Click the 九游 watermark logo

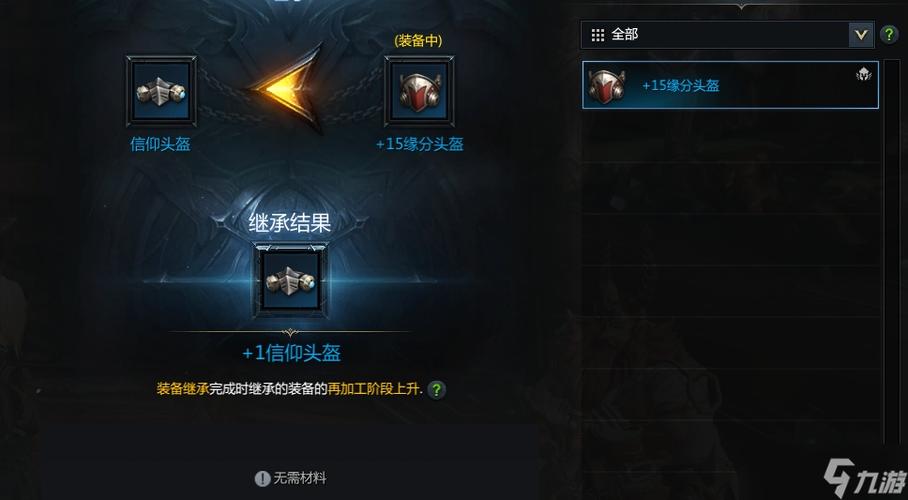865,479
